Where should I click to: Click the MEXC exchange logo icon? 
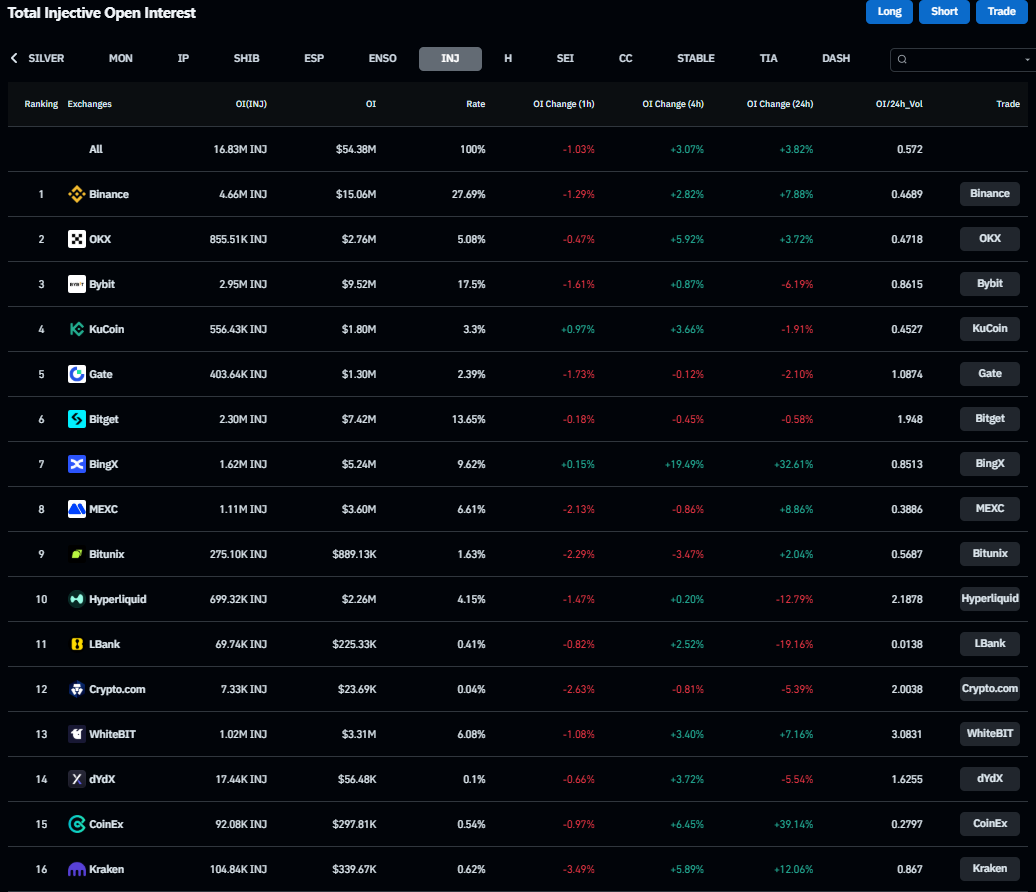point(77,509)
